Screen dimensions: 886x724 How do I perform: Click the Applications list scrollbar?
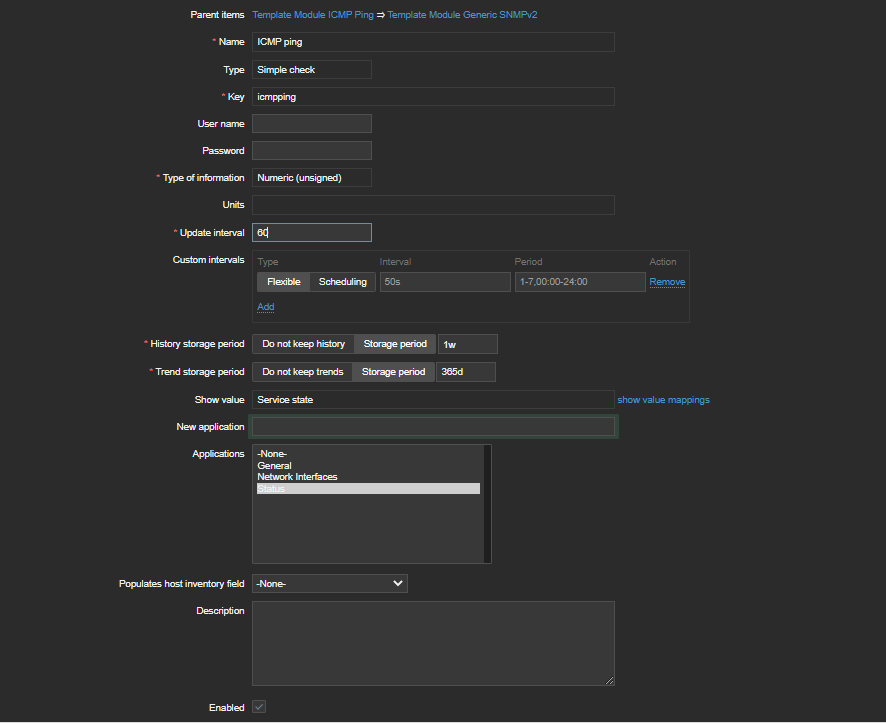click(x=487, y=504)
